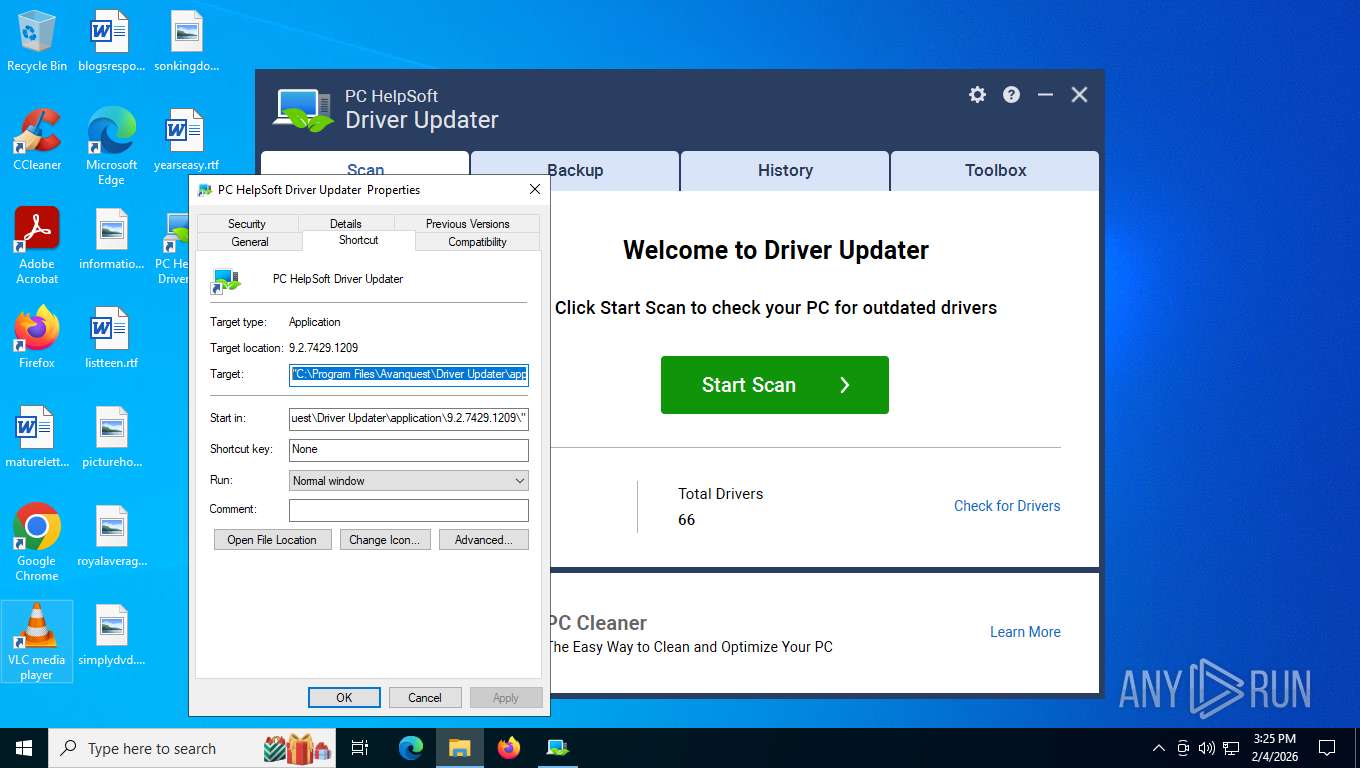The width and height of the screenshot is (1360, 768).
Task: Open Task View on the taskbar
Action: click(360, 748)
